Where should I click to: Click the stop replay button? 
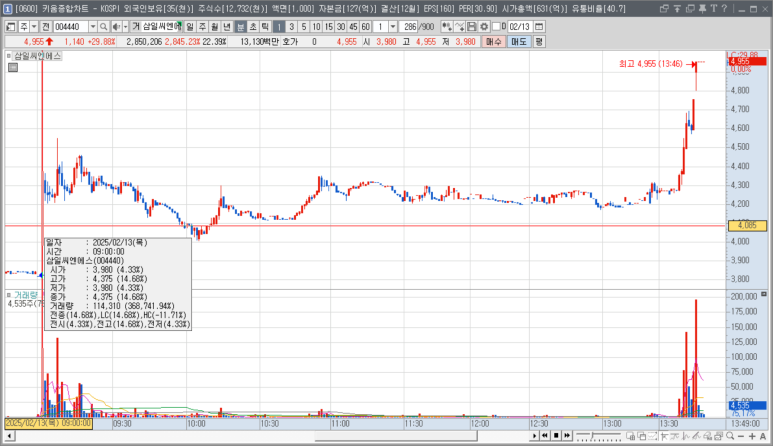(556, 436)
